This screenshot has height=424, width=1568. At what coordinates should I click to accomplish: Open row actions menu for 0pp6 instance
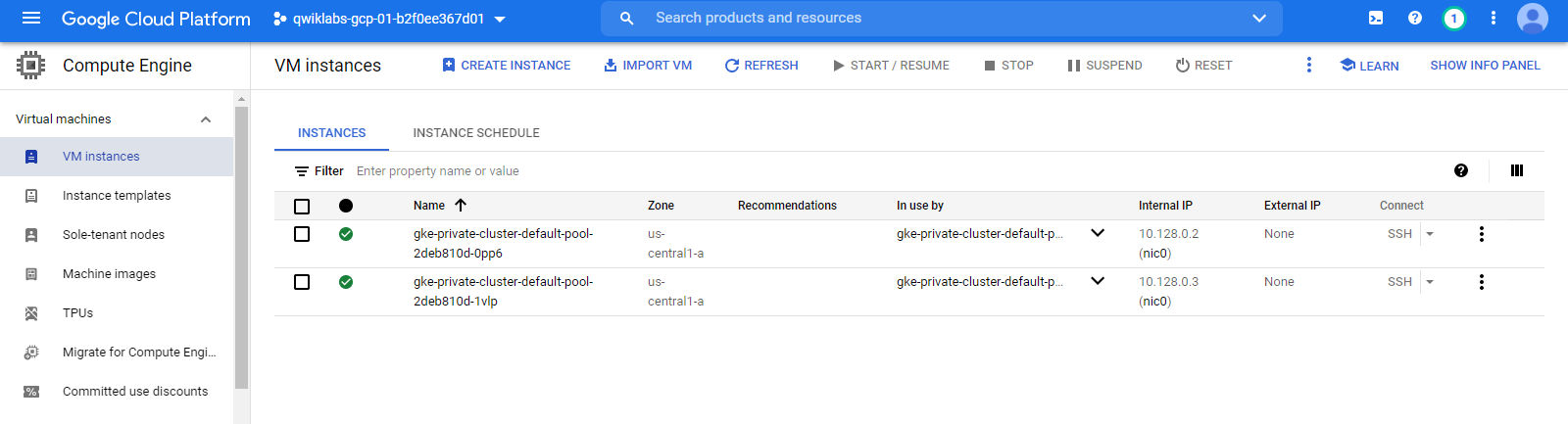tap(1482, 234)
